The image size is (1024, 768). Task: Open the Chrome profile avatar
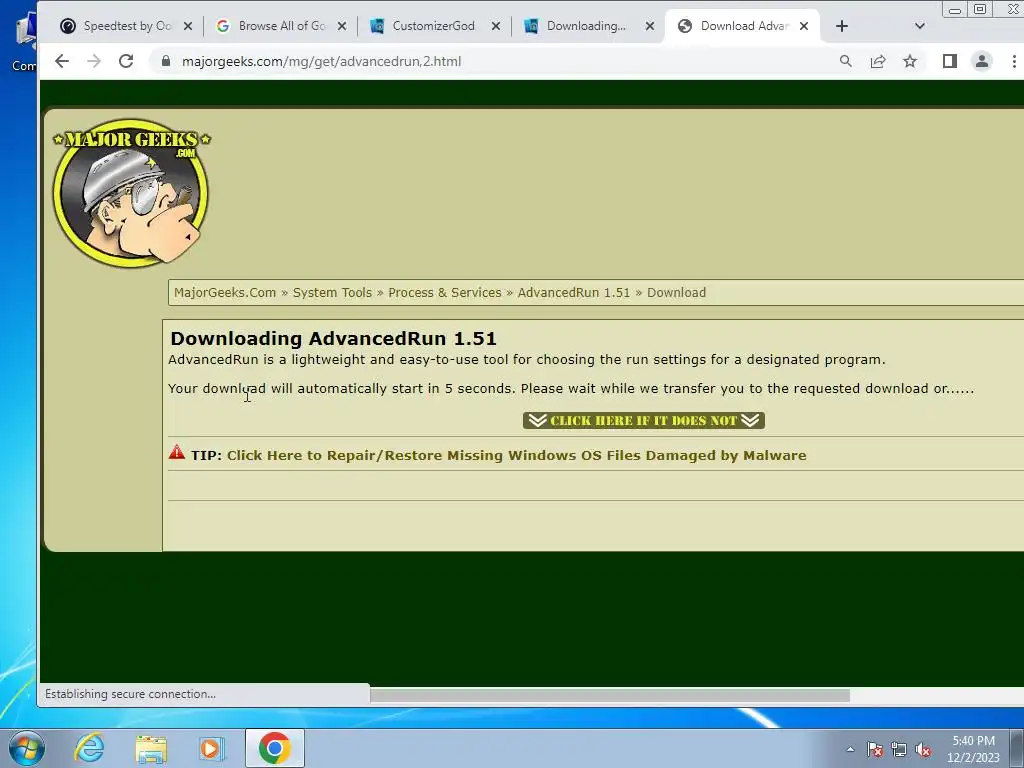(982, 61)
